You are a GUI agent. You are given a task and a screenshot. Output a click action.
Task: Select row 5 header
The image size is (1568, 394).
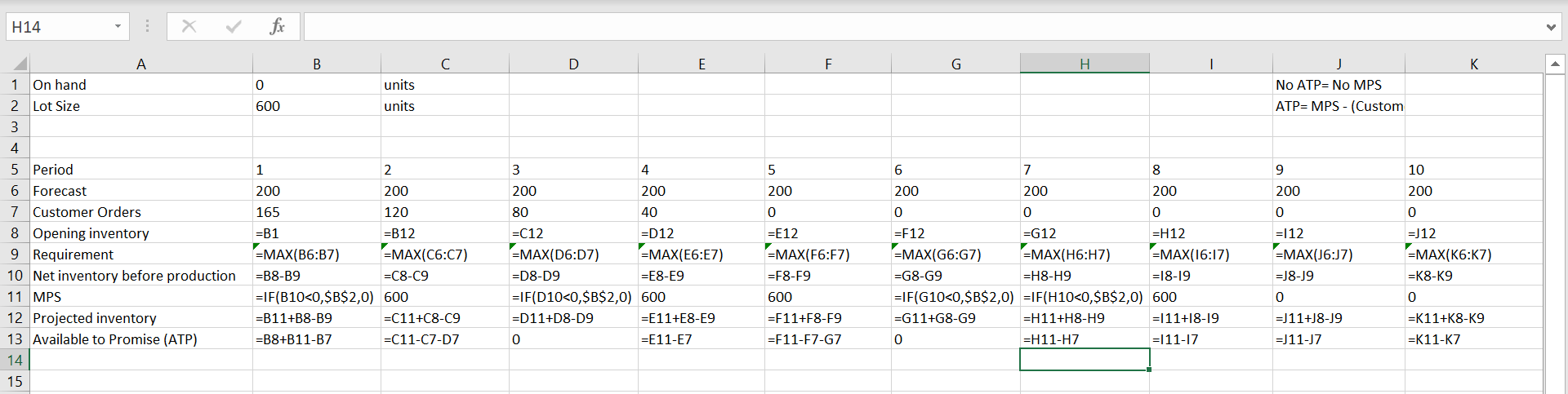pyautogui.click(x=15, y=170)
